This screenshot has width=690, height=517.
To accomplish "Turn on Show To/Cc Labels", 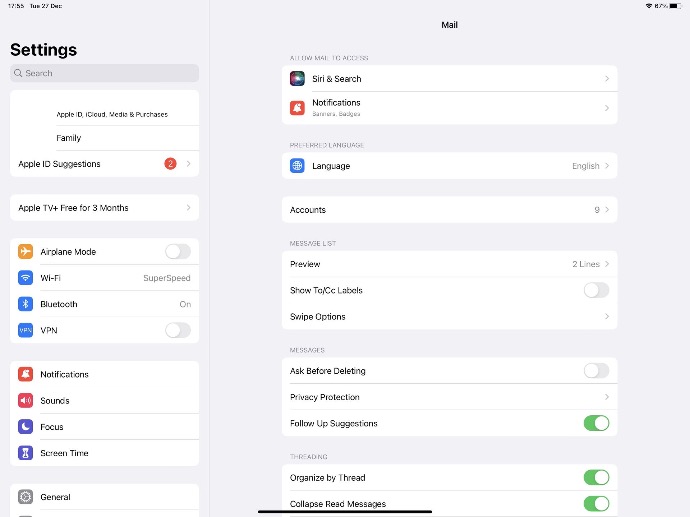I will 596,290.
